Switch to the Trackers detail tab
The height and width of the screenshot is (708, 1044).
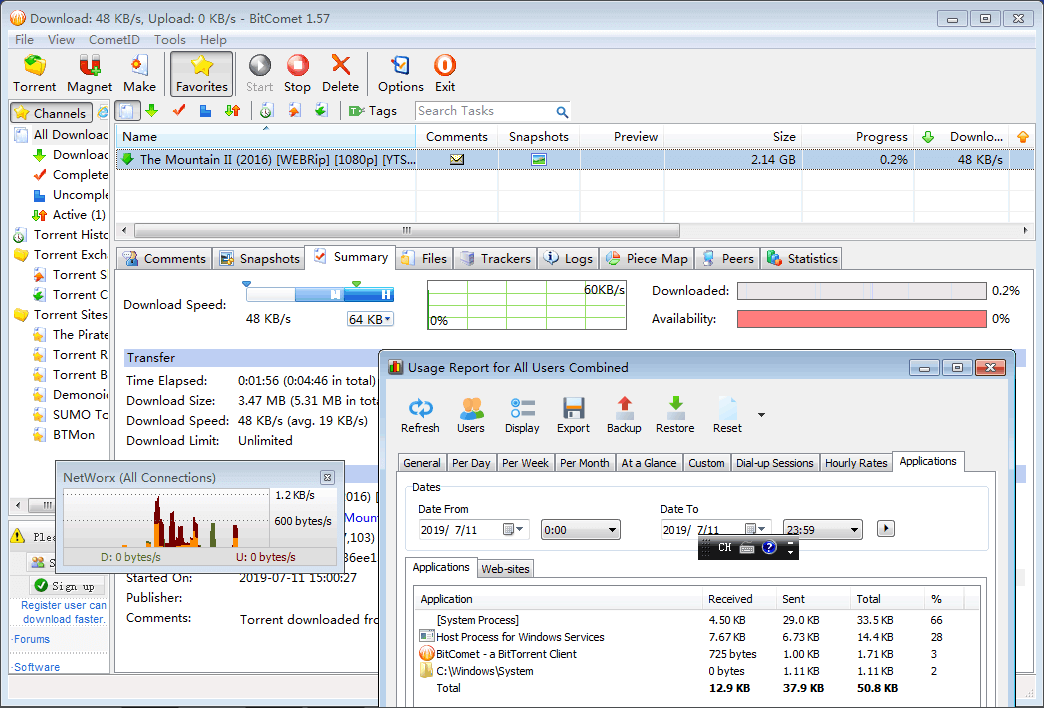pos(497,258)
